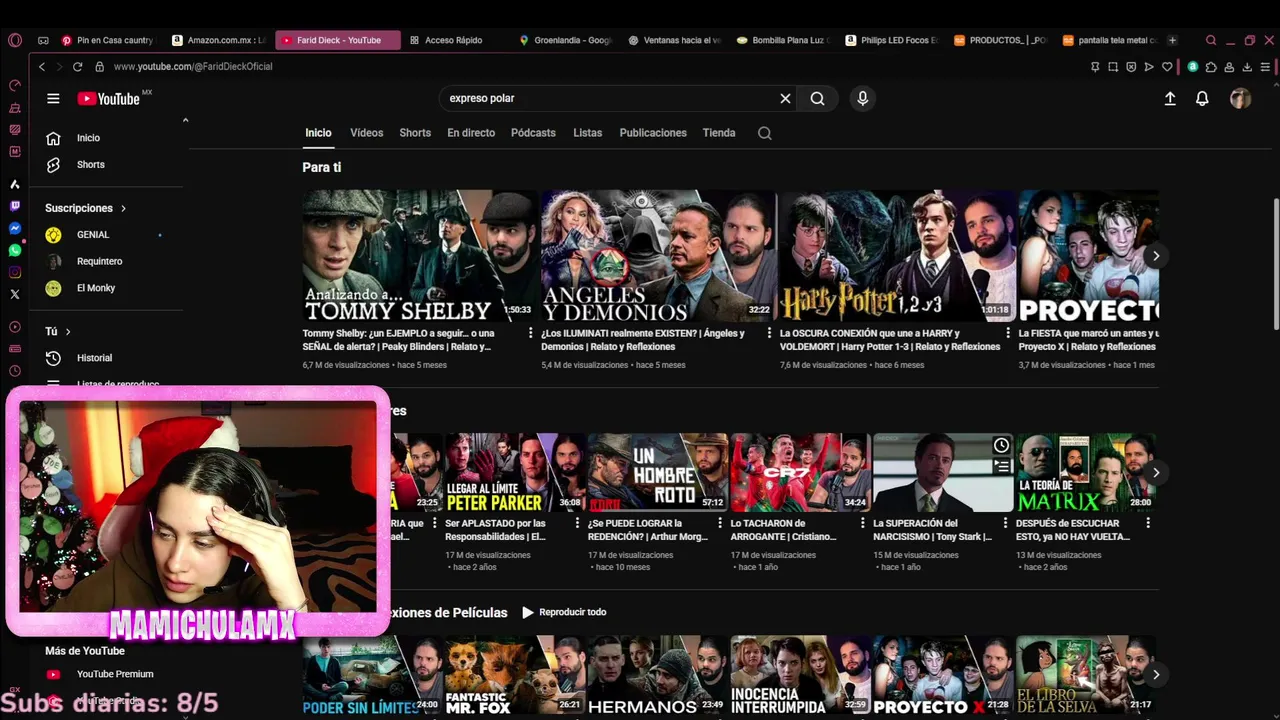Open Instagram in the Opera sidebar
Viewport: 1280px width, 720px height.
14,272
